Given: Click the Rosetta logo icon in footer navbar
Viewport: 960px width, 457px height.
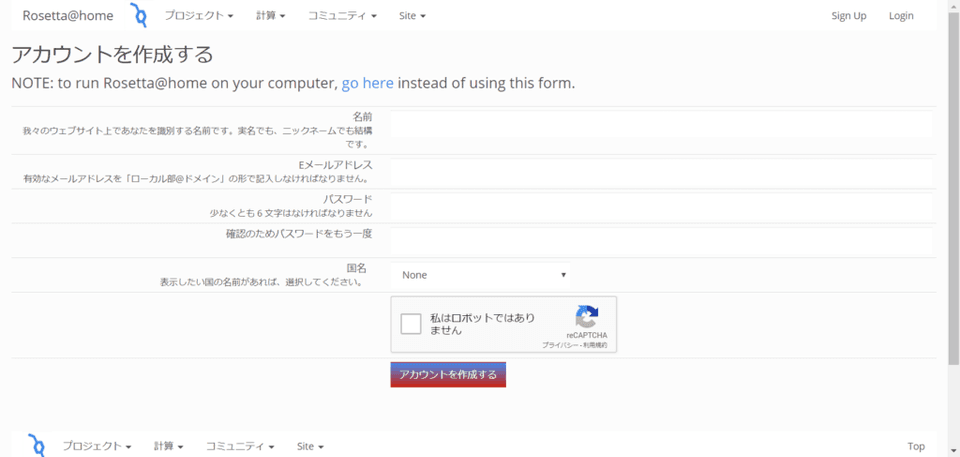Looking at the screenshot, I should (37, 445).
